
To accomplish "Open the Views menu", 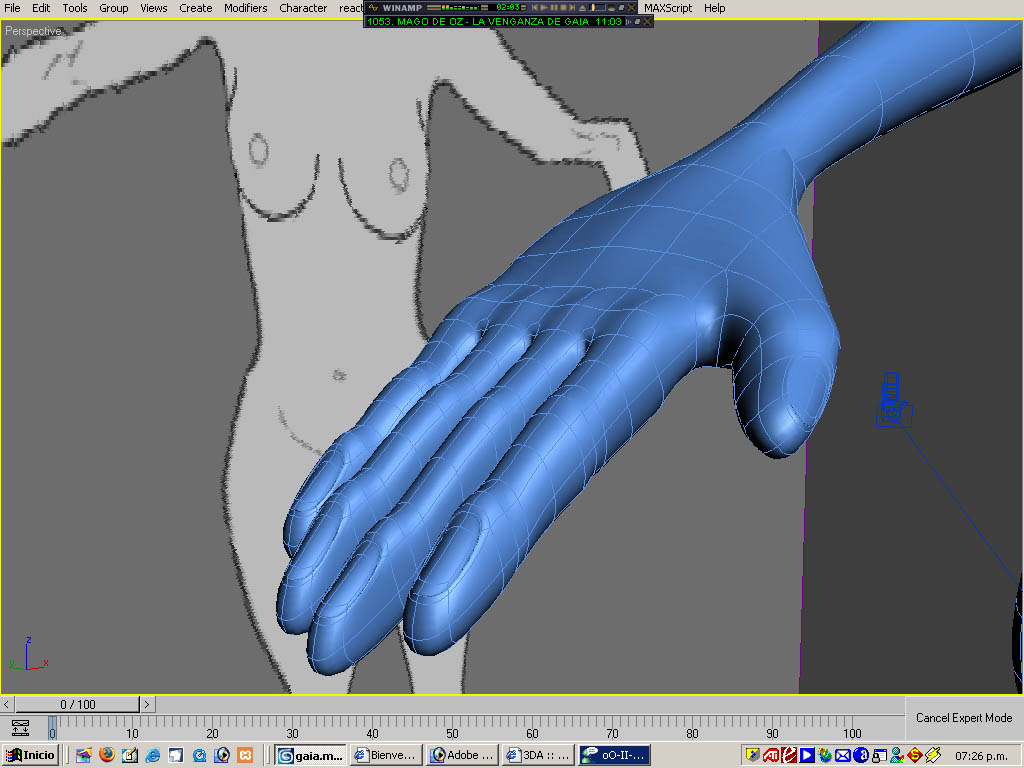I will [153, 8].
